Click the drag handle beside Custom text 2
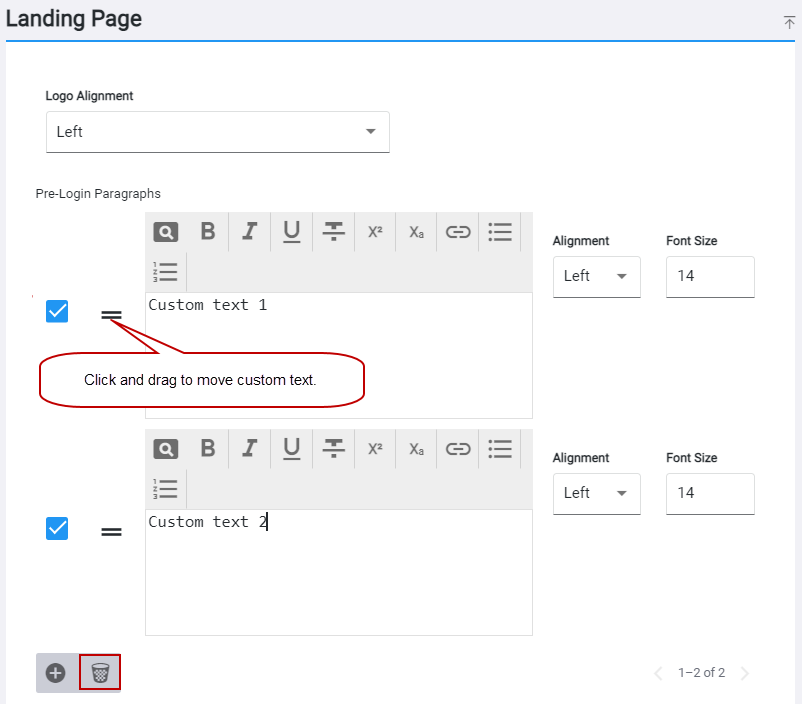Screen dimensions: 802x704 coord(112,532)
